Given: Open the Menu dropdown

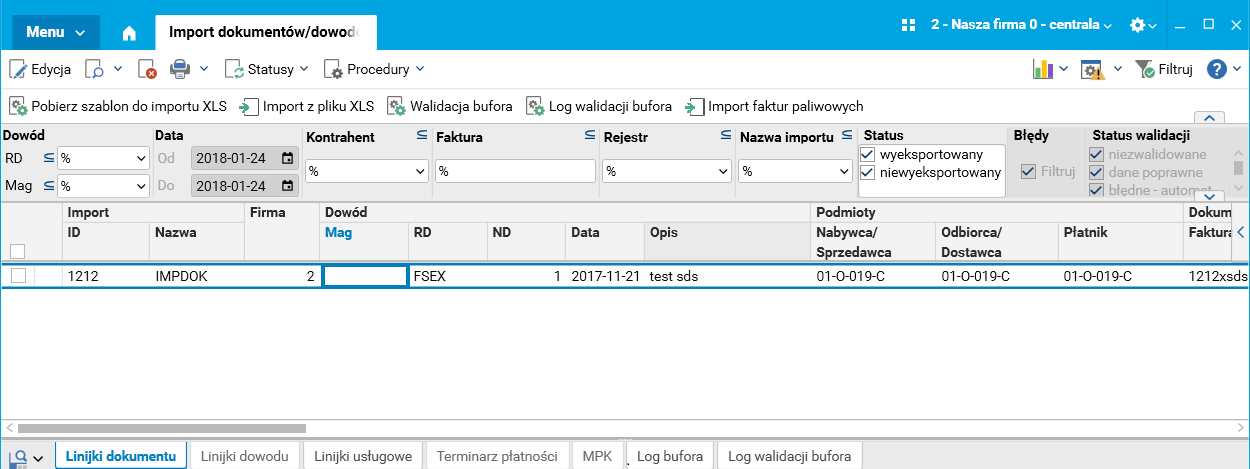Looking at the screenshot, I should click(x=56, y=32).
